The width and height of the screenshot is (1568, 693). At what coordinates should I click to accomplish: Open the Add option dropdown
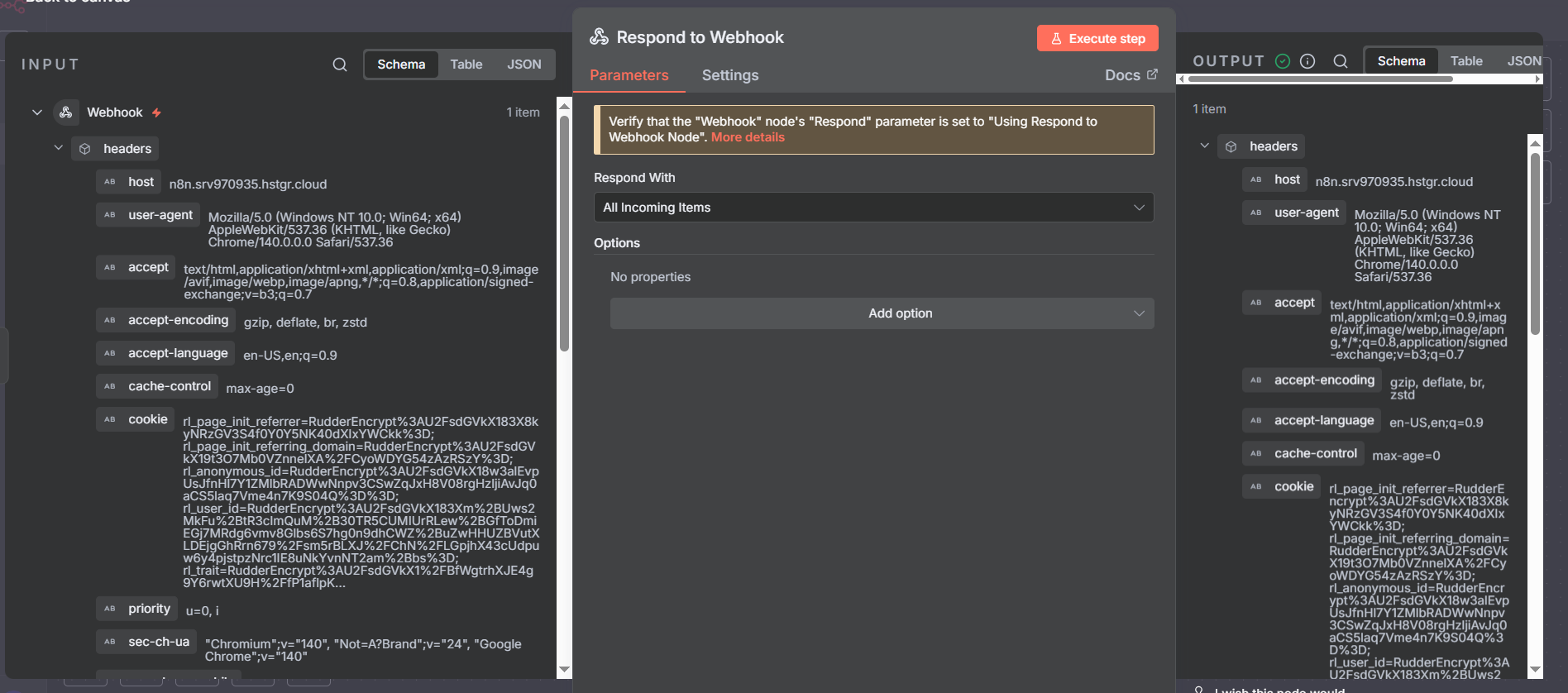coord(882,313)
